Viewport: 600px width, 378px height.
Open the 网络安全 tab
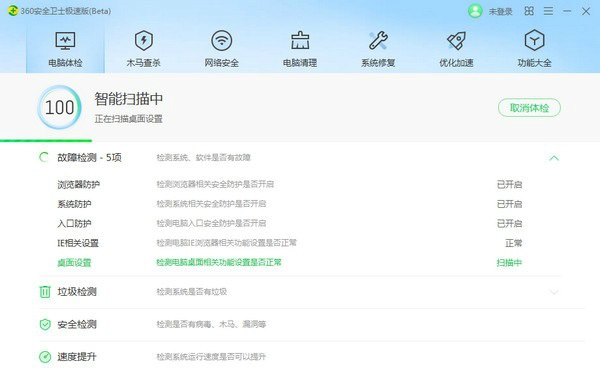click(222, 49)
